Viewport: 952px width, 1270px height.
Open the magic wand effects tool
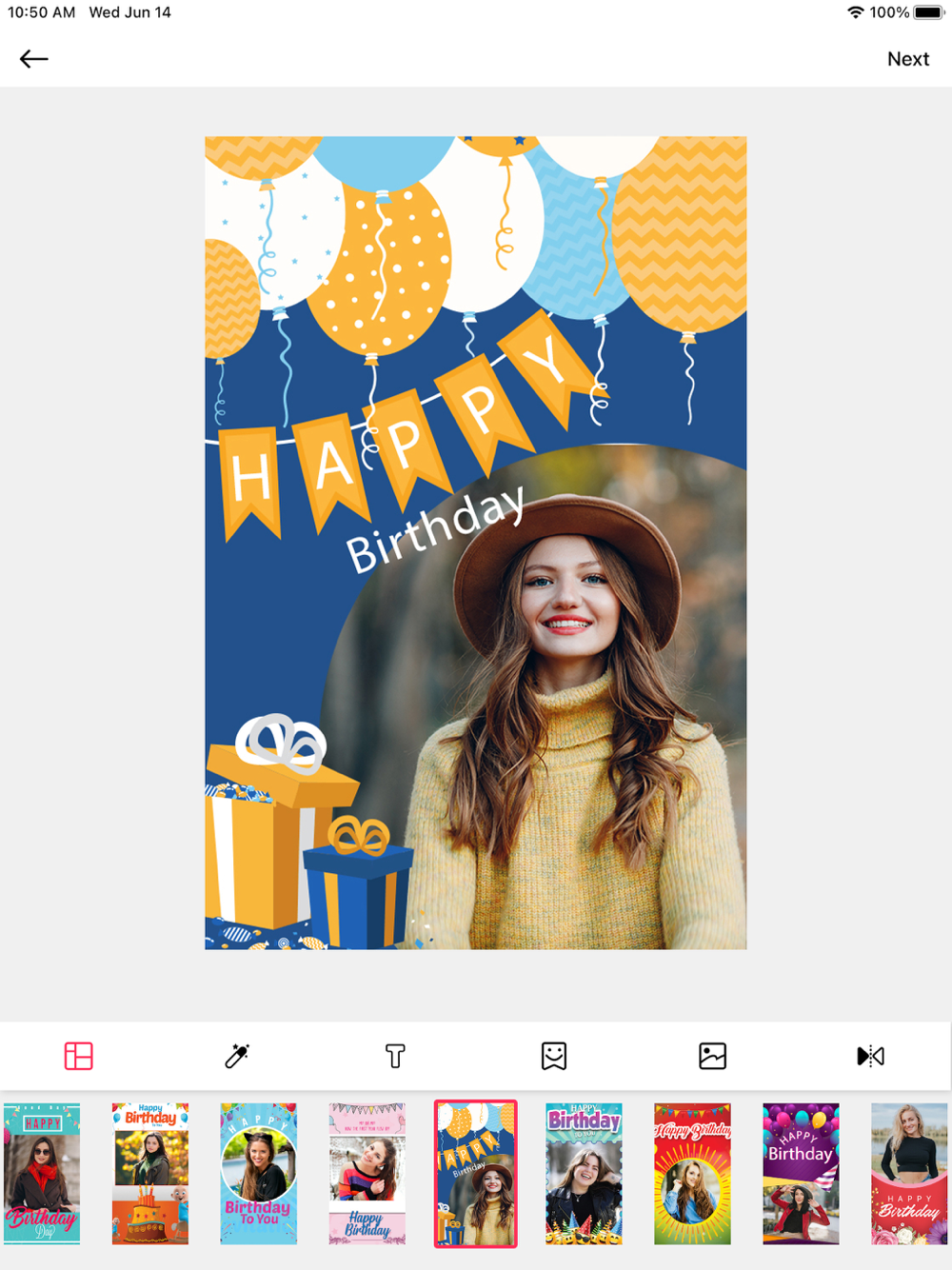point(237,1056)
